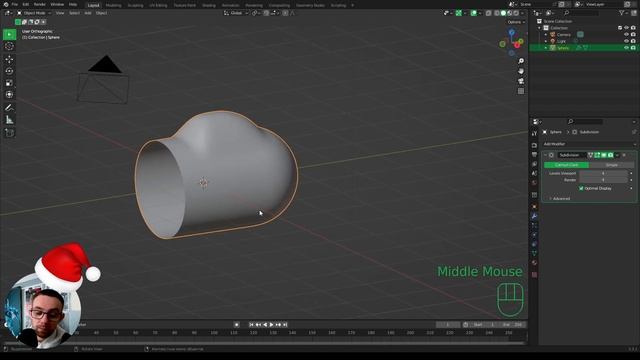Select the Scale tool

[x=9, y=83]
